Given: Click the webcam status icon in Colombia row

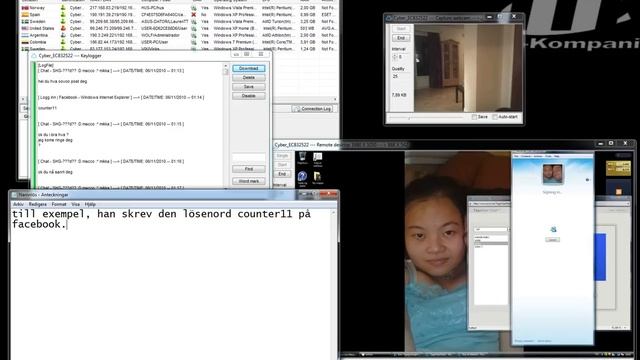Looking at the screenshot, I should 193,42.
